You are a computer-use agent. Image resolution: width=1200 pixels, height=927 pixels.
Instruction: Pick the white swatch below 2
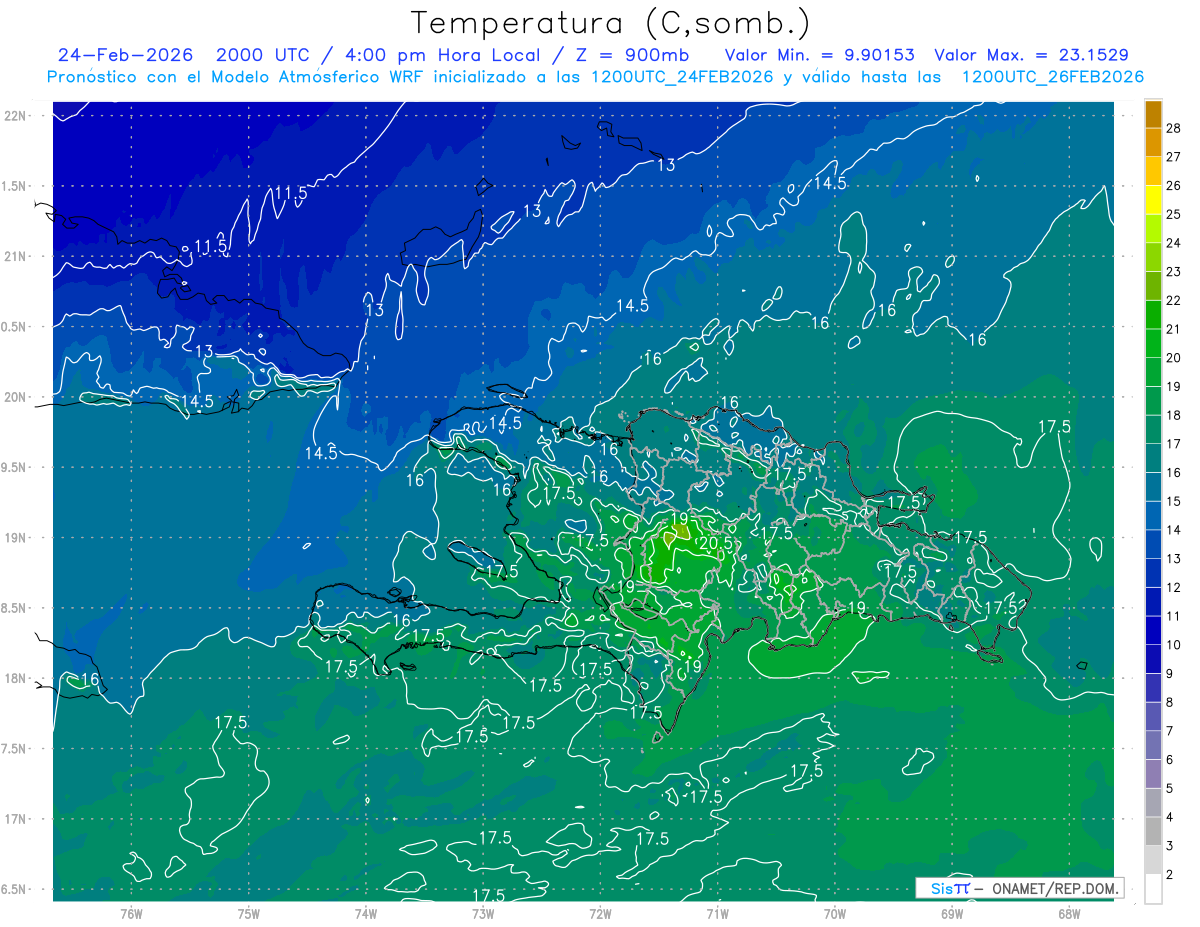click(x=1153, y=889)
